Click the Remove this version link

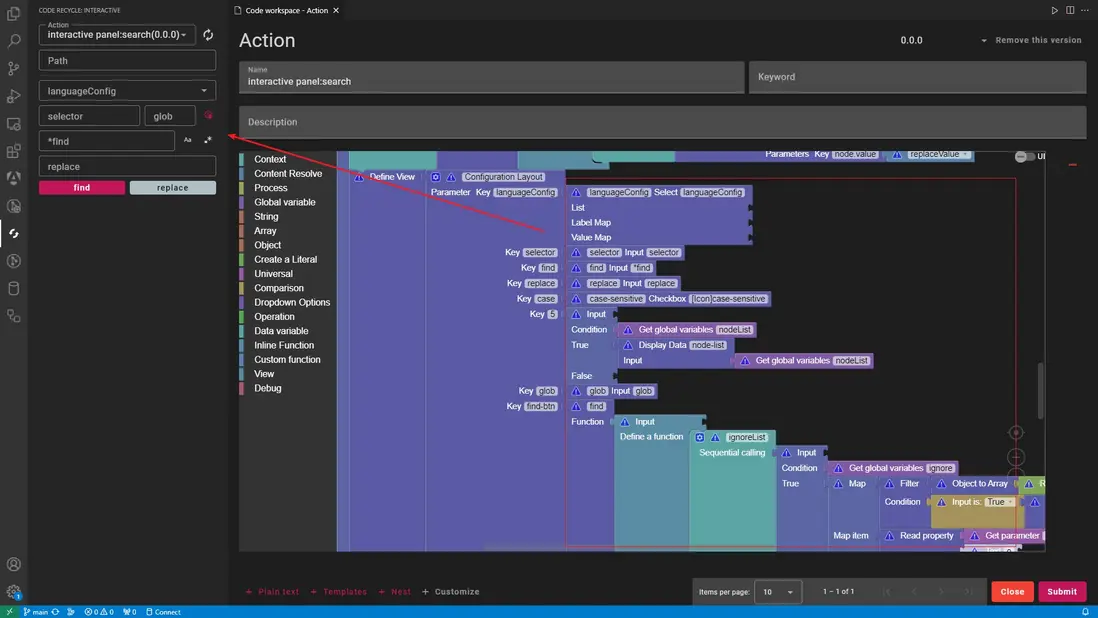click(x=1039, y=40)
